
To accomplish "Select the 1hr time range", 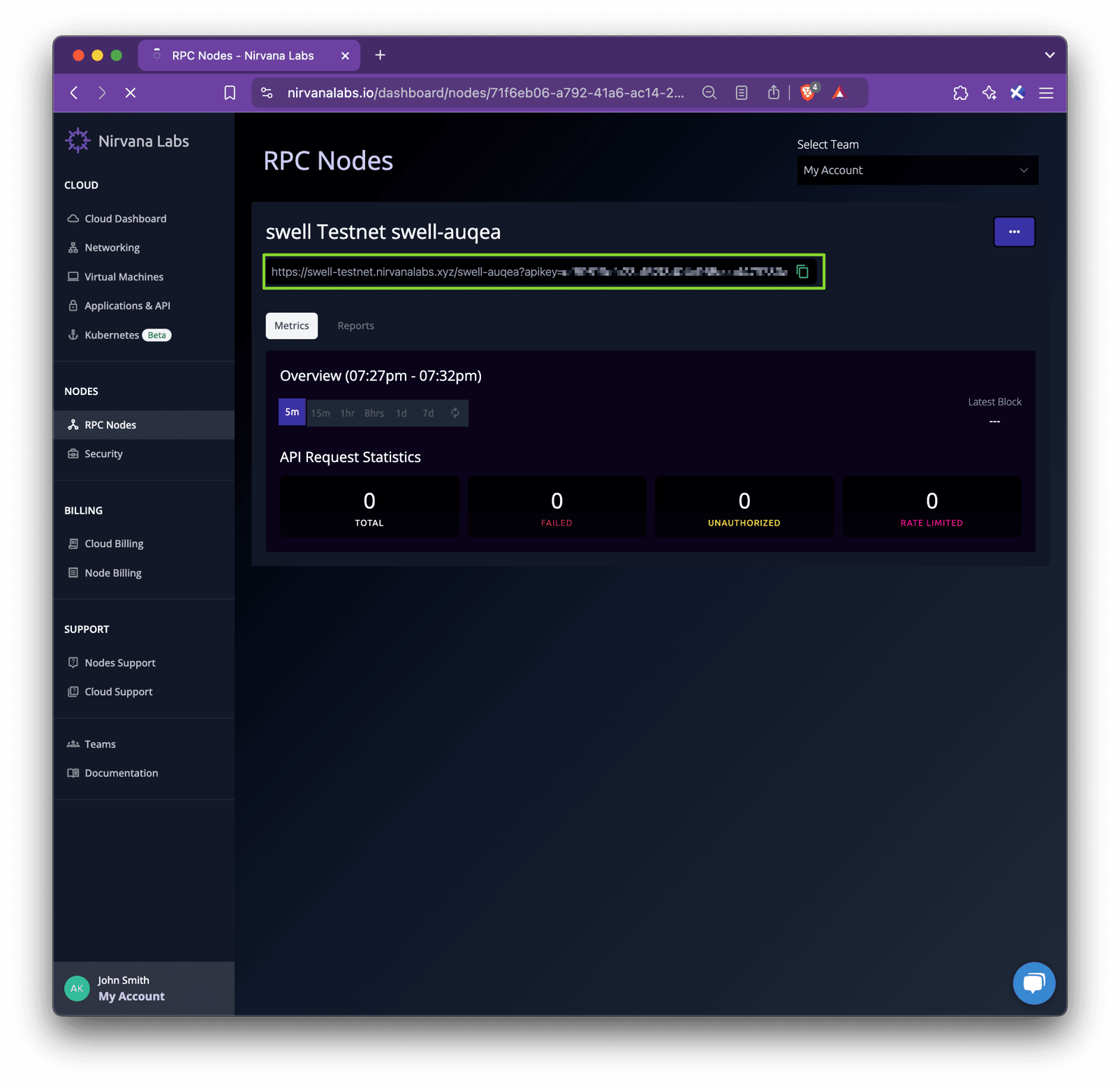I will pyautogui.click(x=348, y=413).
